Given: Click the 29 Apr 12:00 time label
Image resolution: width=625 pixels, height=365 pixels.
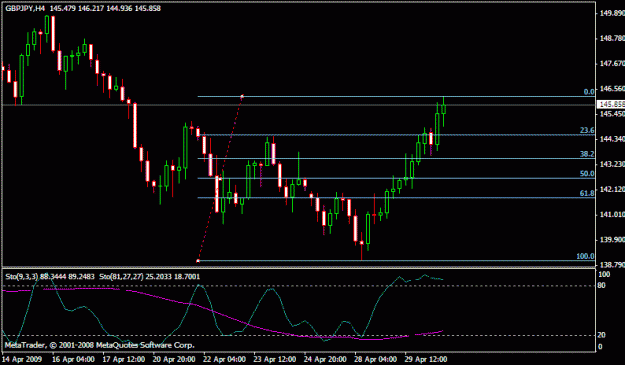Looking at the screenshot, I should tap(426, 359).
